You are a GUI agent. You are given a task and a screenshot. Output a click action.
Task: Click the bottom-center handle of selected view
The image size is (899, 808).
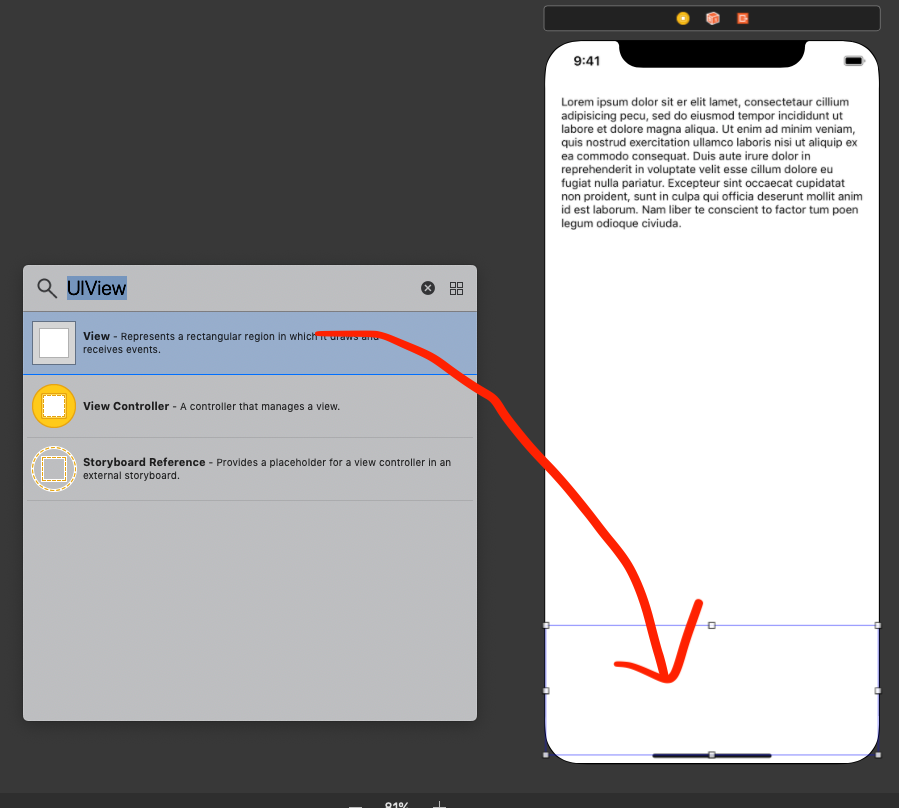tap(712, 755)
